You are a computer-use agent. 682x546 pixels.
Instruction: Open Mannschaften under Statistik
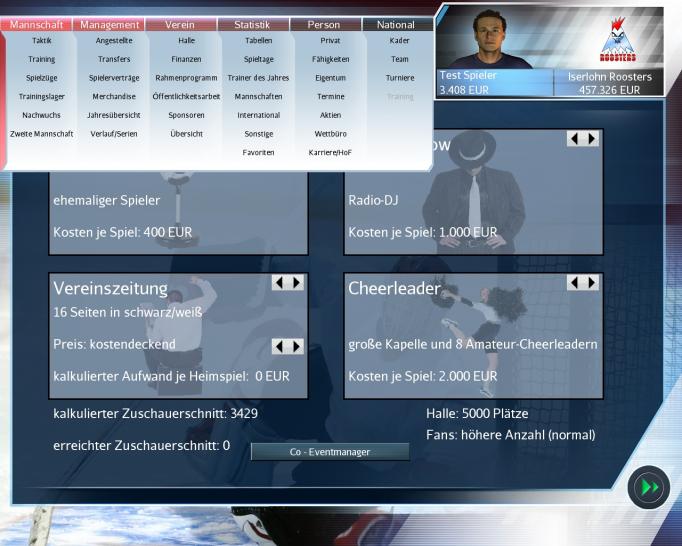tap(258, 97)
